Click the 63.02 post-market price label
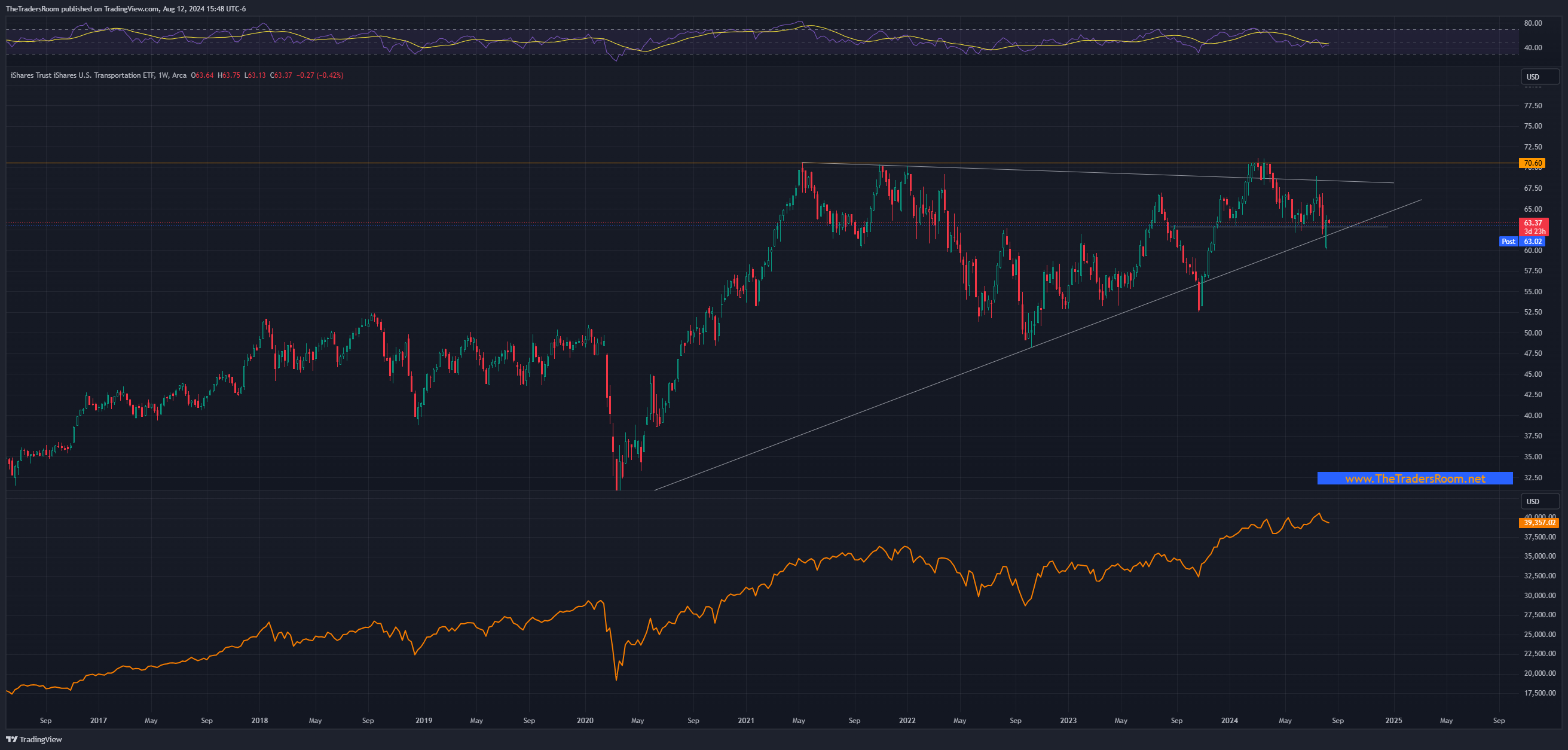Viewport: 1568px width, 750px height. (1533, 242)
